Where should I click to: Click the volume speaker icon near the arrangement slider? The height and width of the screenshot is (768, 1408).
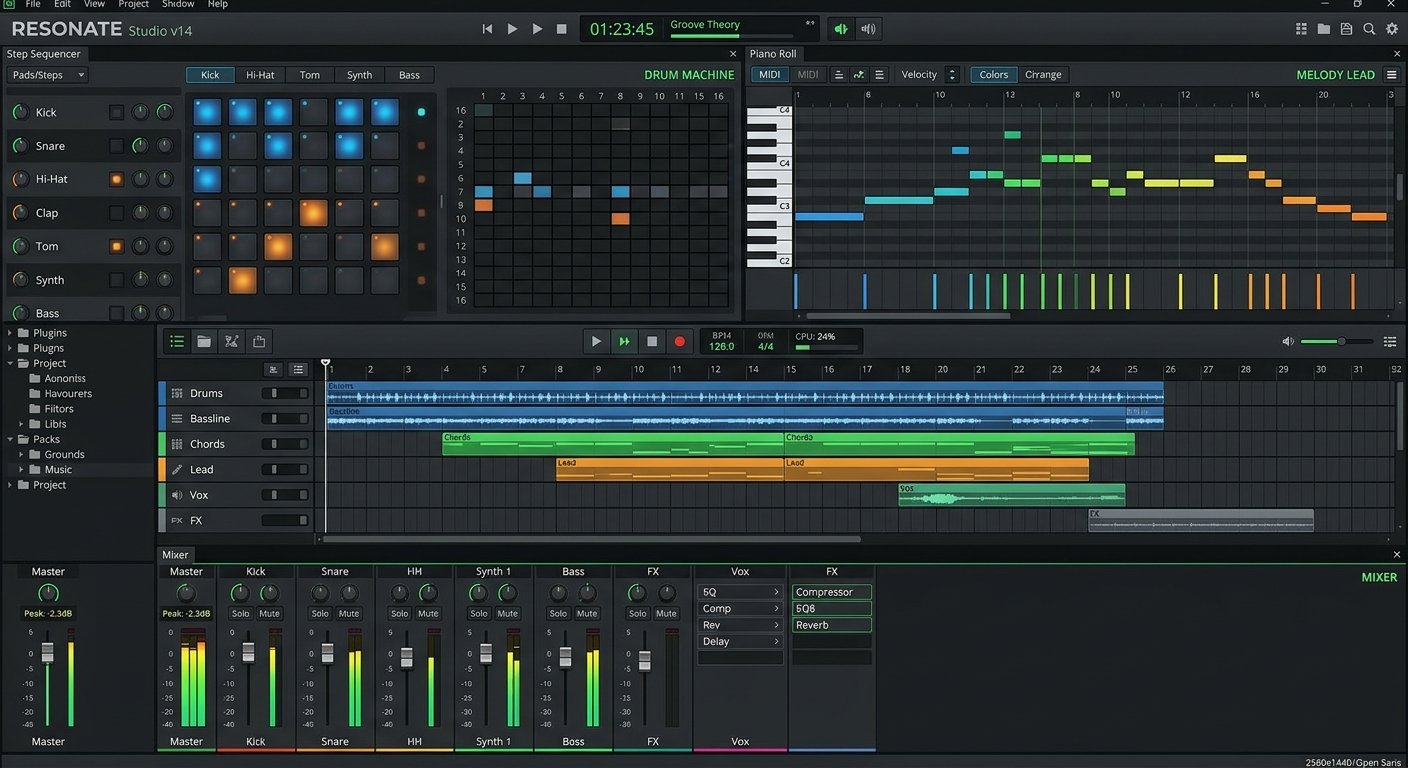coord(1288,342)
